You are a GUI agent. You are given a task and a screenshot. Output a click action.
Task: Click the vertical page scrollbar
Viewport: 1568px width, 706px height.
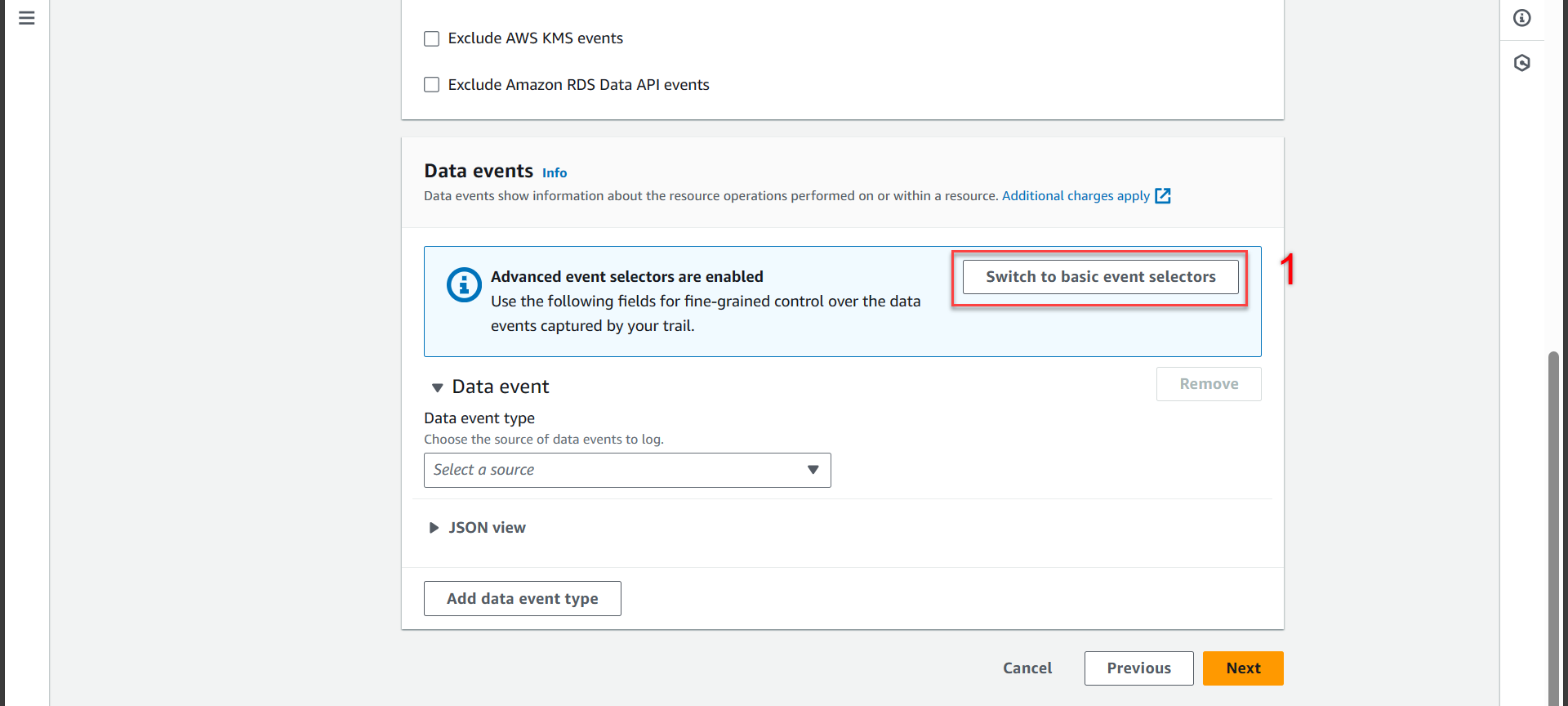pyautogui.click(x=1553, y=523)
